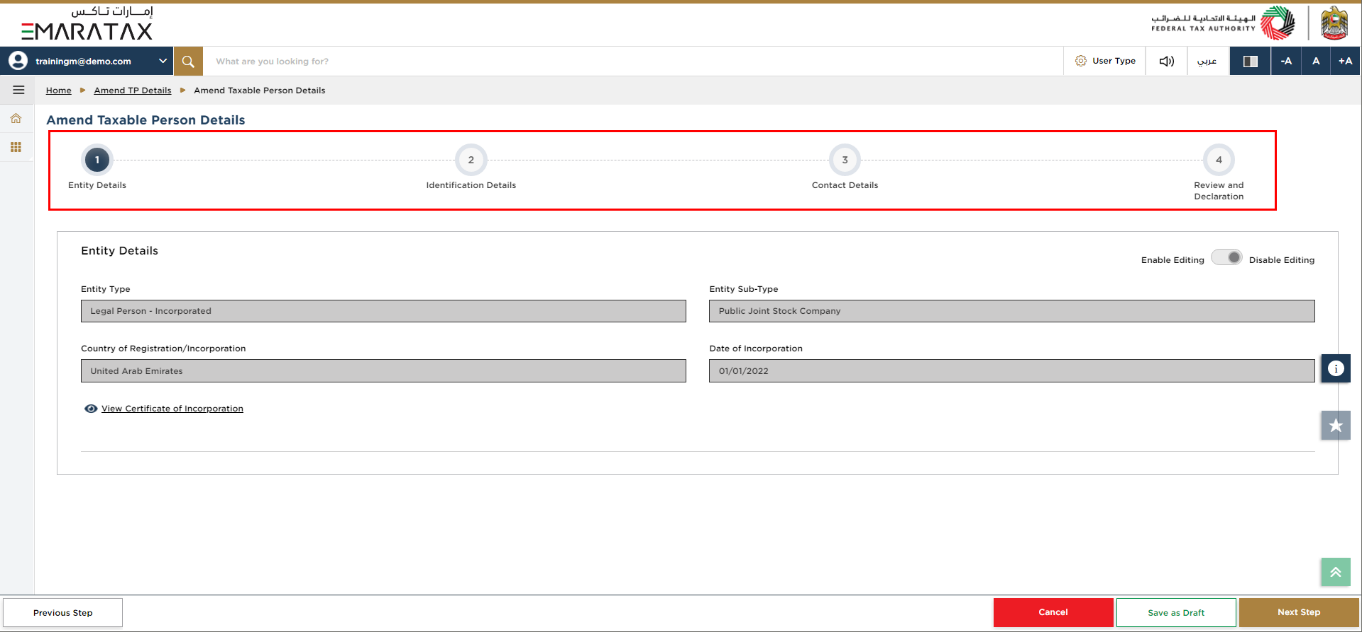
Task: Click the user profile avatar icon
Action: 17,61
